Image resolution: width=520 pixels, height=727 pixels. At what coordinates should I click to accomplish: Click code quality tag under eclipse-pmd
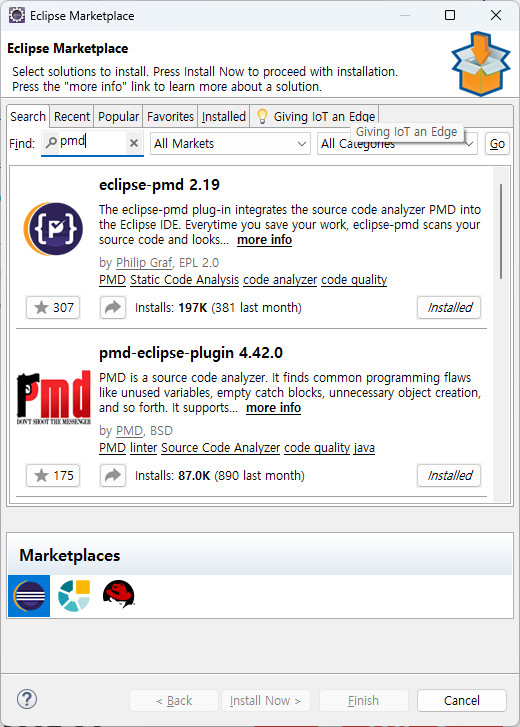click(x=354, y=280)
